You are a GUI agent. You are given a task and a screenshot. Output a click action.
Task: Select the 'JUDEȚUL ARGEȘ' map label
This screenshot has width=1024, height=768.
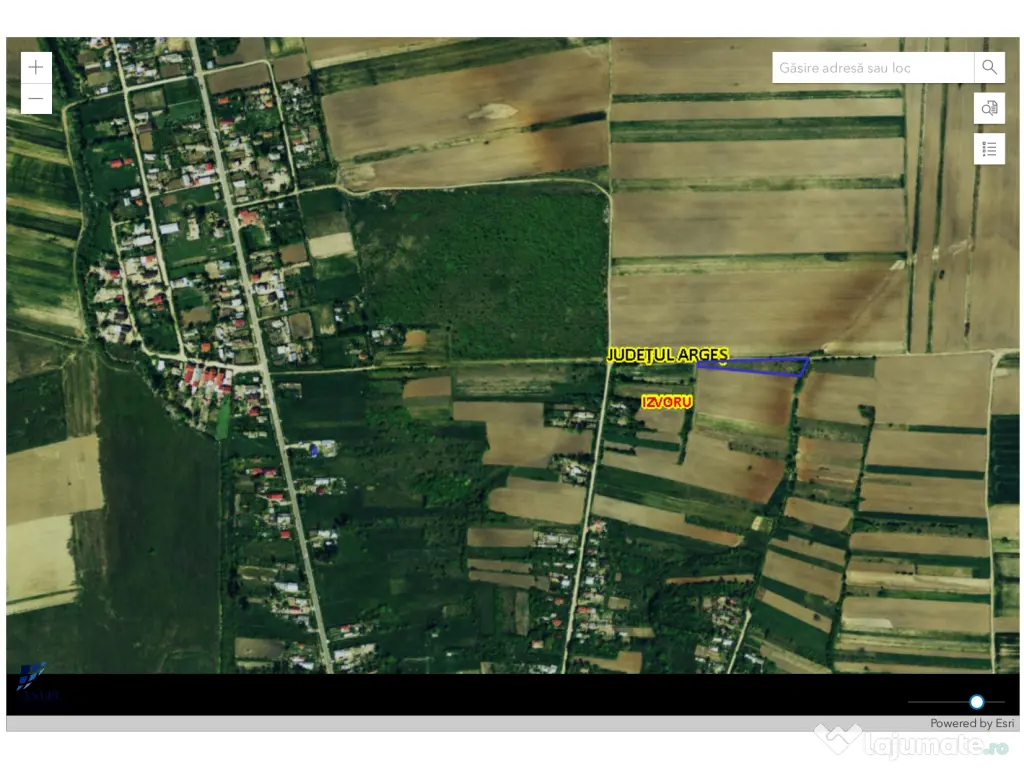pyautogui.click(x=667, y=355)
